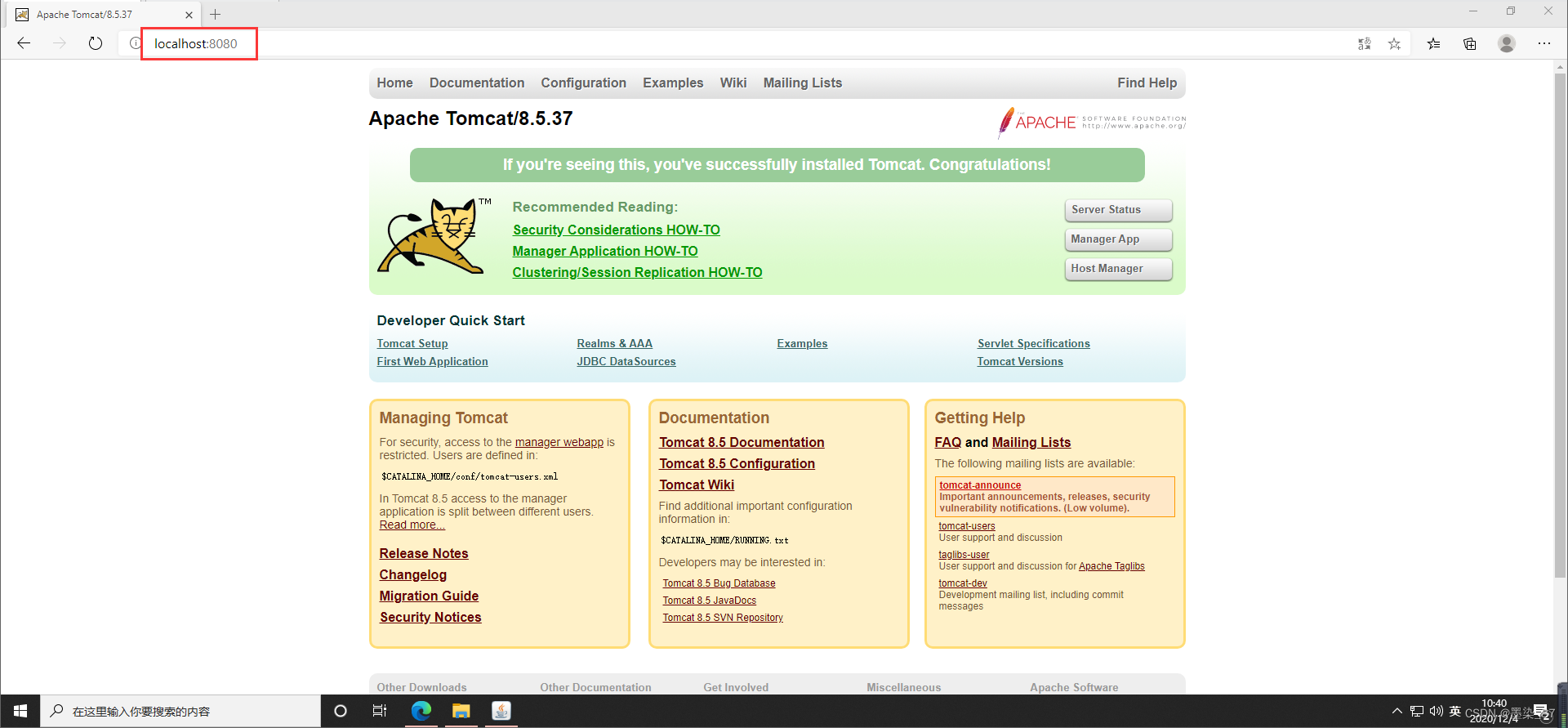Go back using browser back arrow
This screenshot has height=728, width=1568.
click(24, 43)
